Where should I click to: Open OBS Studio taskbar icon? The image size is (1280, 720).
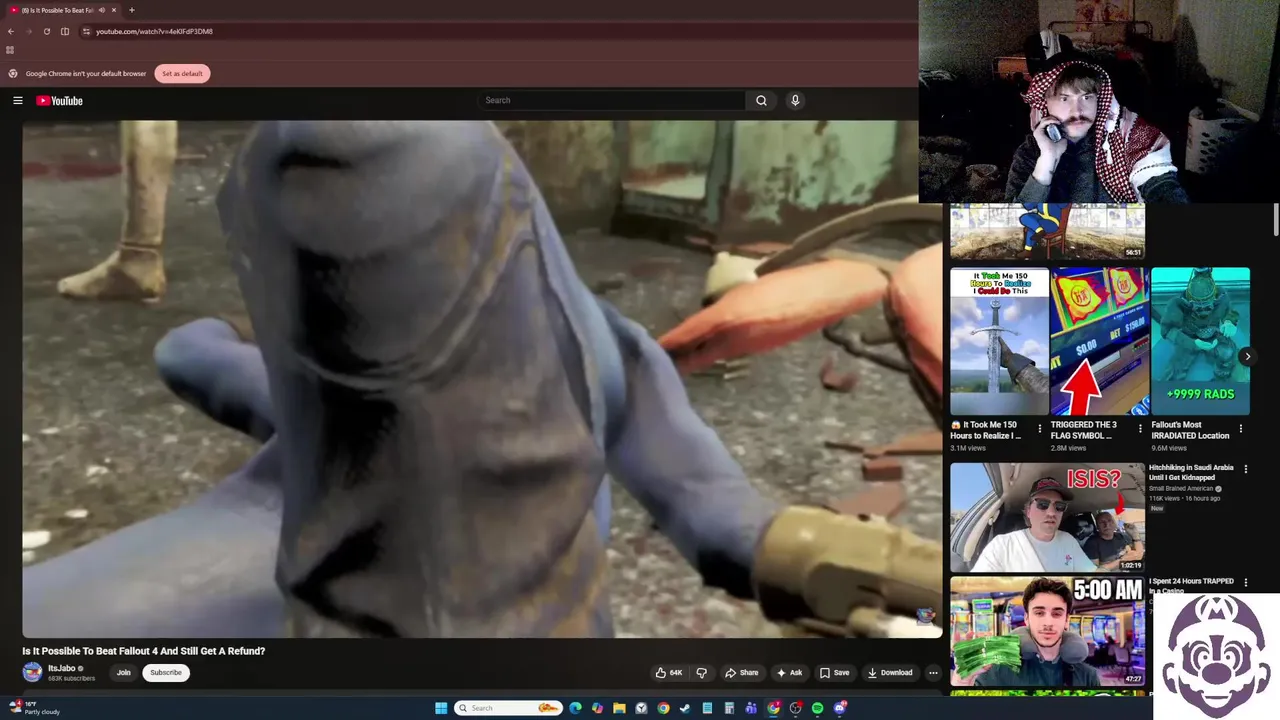[x=795, y=708]
